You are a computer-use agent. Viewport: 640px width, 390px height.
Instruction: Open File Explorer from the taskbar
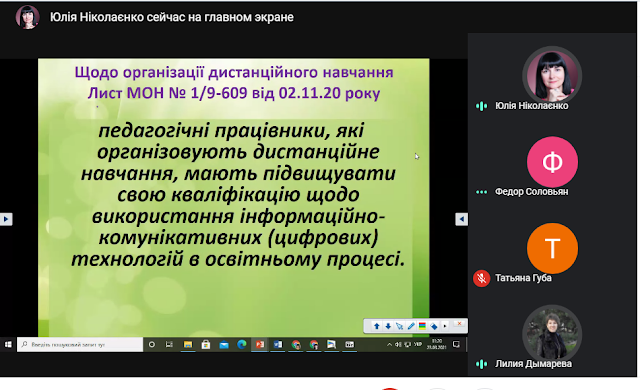pos(188,345)
